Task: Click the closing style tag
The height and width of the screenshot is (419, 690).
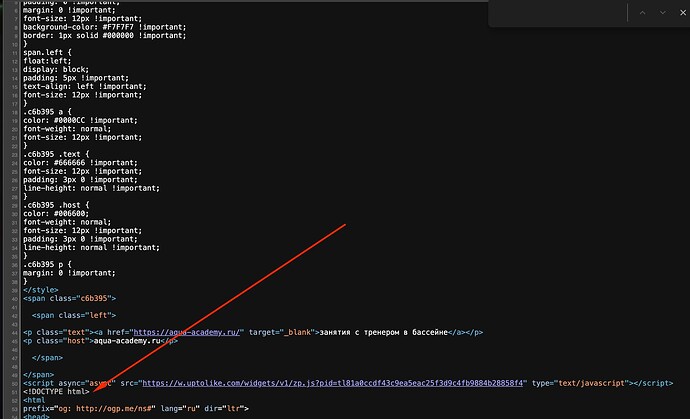Action: (40, 290)
